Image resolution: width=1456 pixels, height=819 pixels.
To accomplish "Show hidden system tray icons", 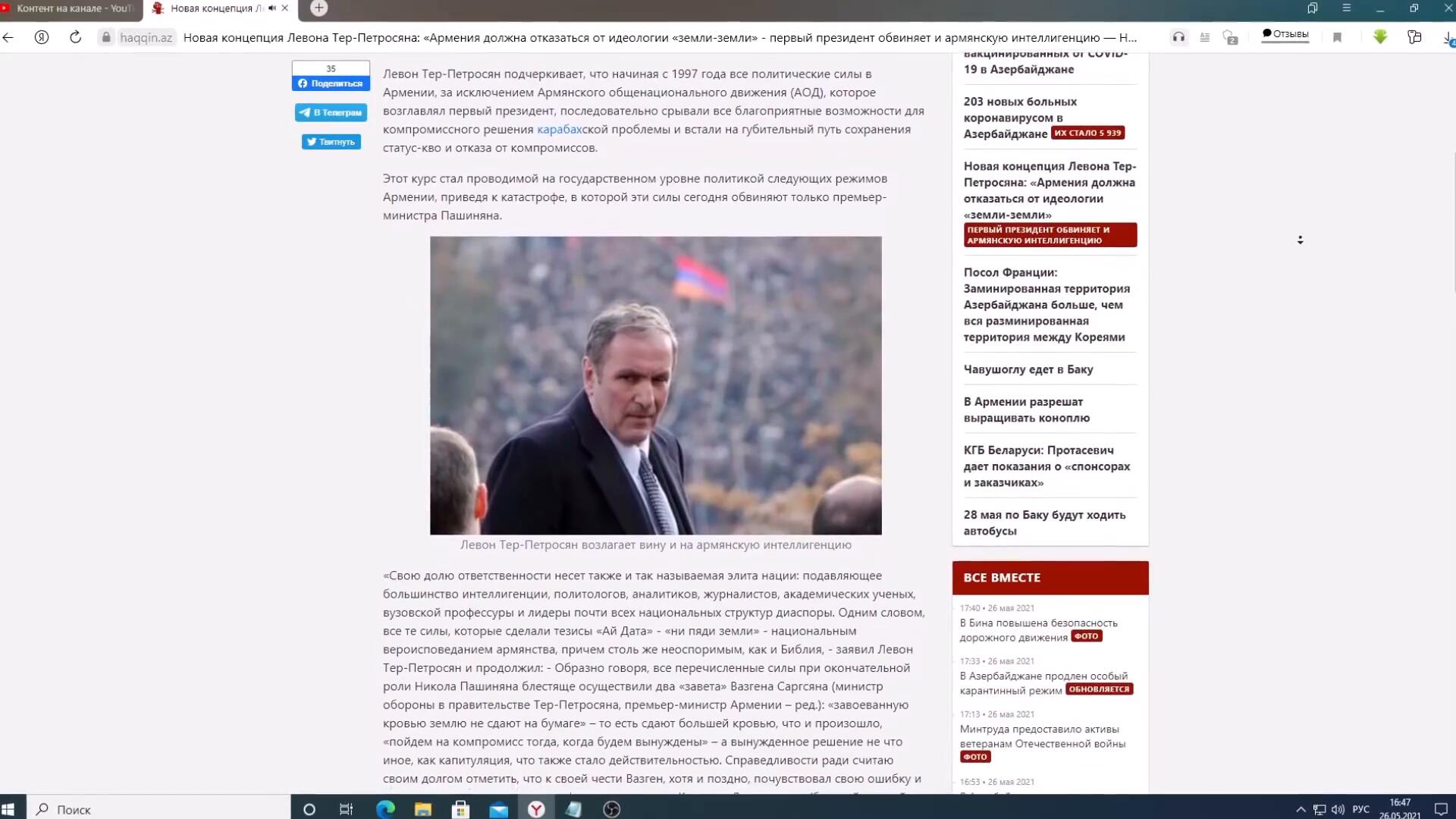I will coord(1300,809).
